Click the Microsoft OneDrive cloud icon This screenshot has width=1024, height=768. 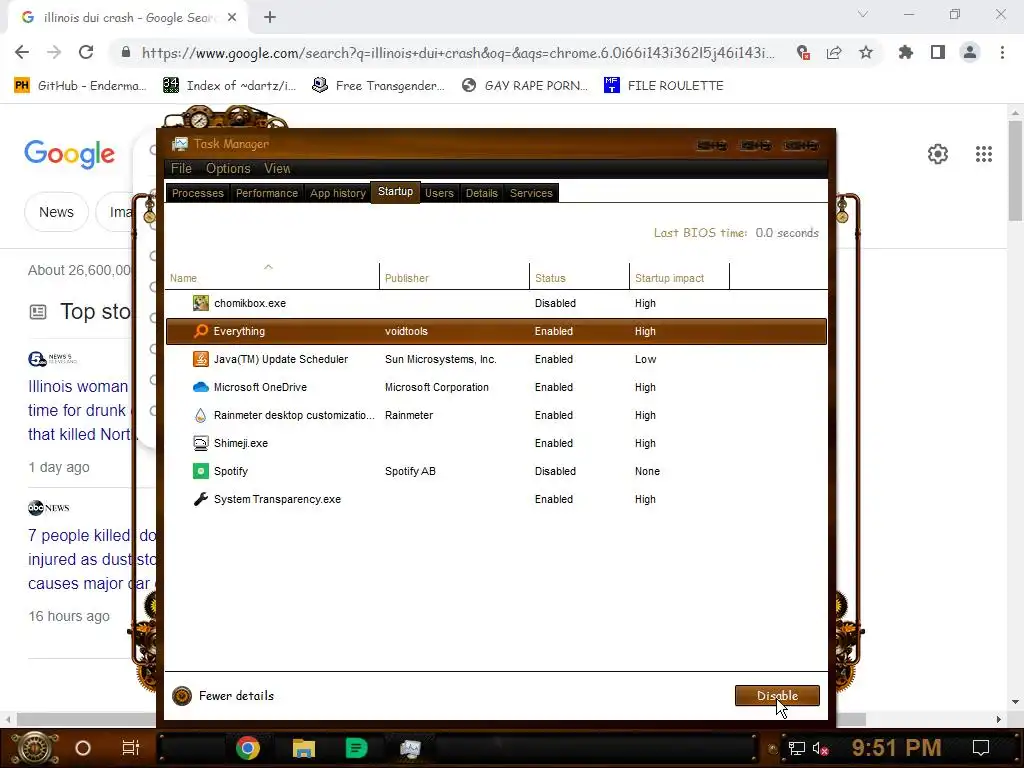(200, 387)
